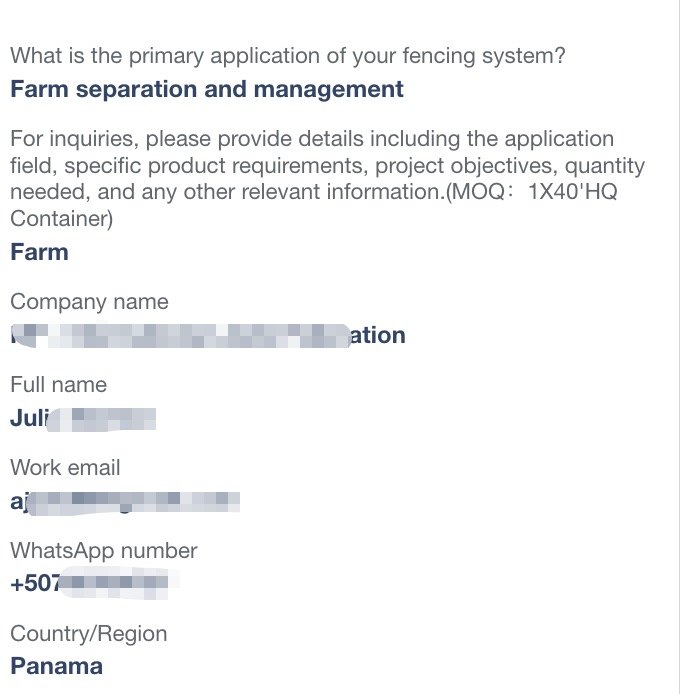Select the 'Farm' inquiry answer text
This screenshot has width=684, height=694.
click(x=39, y=252)
